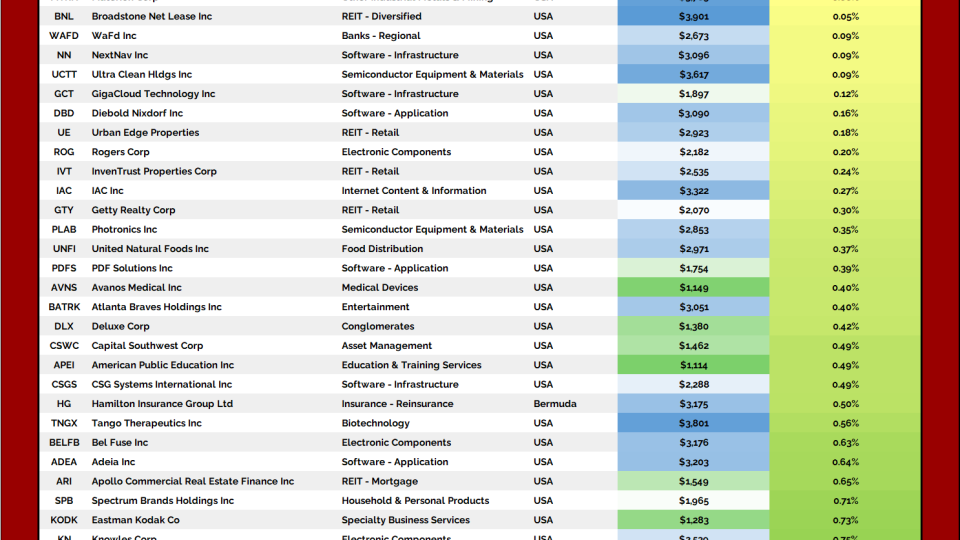Click the BNL ticker cell
Image resolution: width=960 pixels, height=540 pixels.
(x=64, y=17)
